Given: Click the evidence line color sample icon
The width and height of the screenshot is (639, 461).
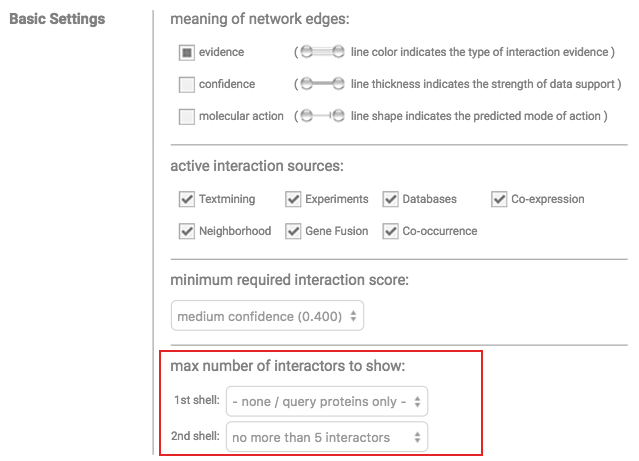Looking at the screenshot, I should coord(322,52).
